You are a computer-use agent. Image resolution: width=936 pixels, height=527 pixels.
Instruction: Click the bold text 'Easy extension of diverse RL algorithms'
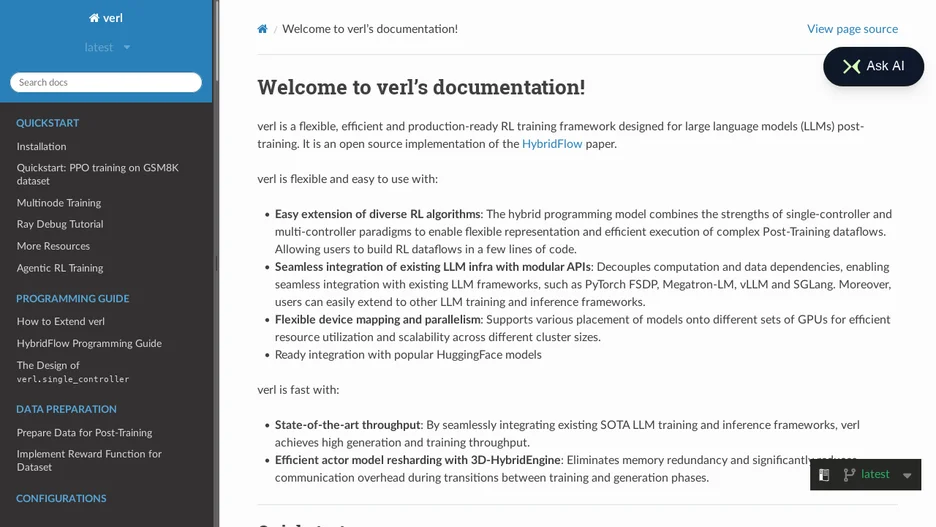pyautogui.click(x=377, y=214)
